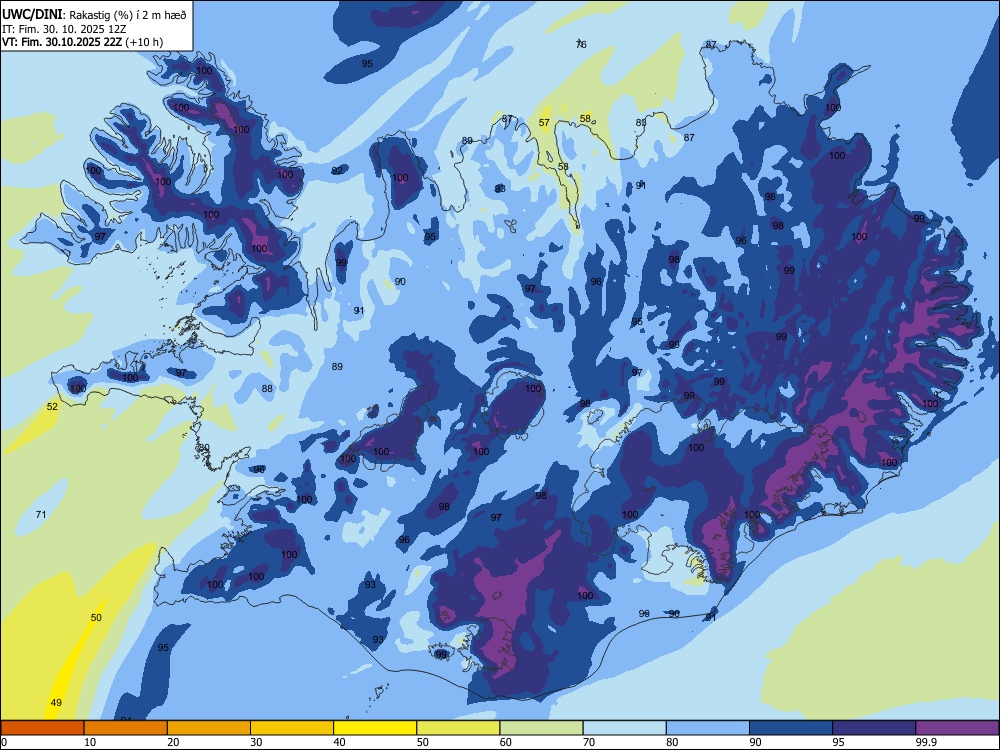This screenshot has height=750, width=1000.
Task: Click the golden 30–40 legend swatch
Action: [x=292, y=728]
